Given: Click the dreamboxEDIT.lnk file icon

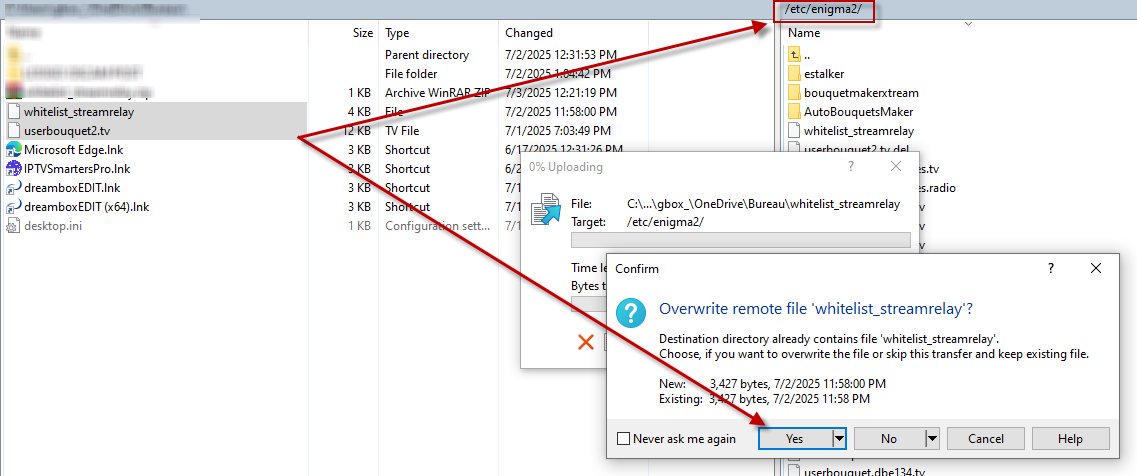Looking at the screenshot, I should 14,187.
